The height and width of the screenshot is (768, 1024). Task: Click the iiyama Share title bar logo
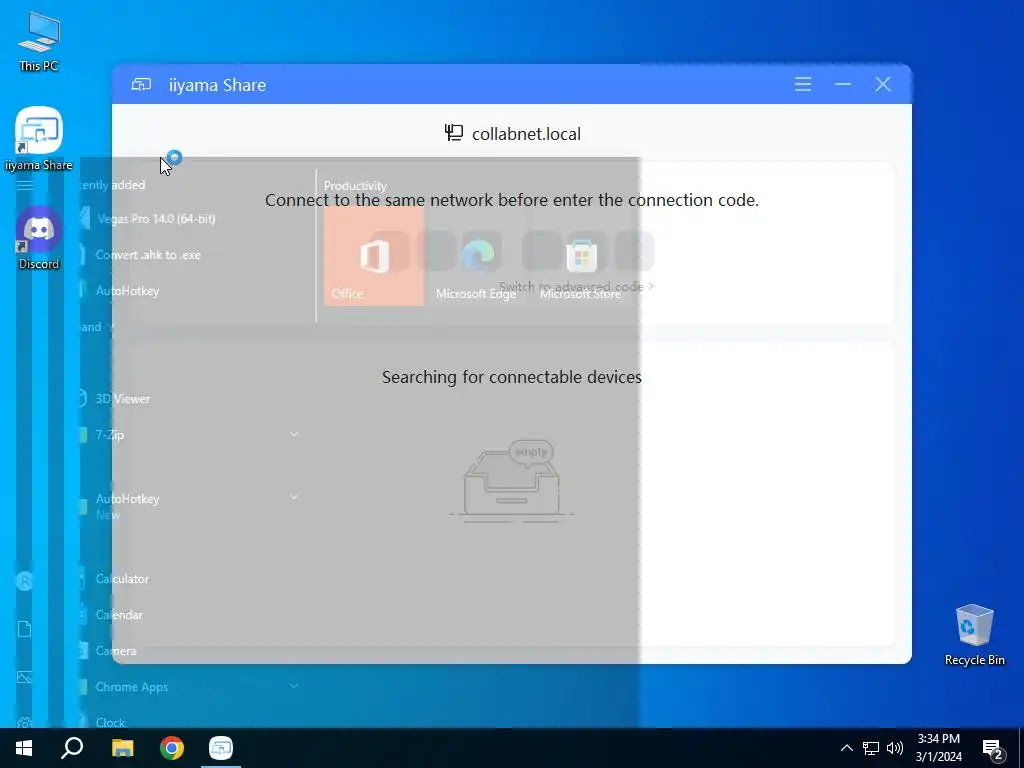[141, 84]
